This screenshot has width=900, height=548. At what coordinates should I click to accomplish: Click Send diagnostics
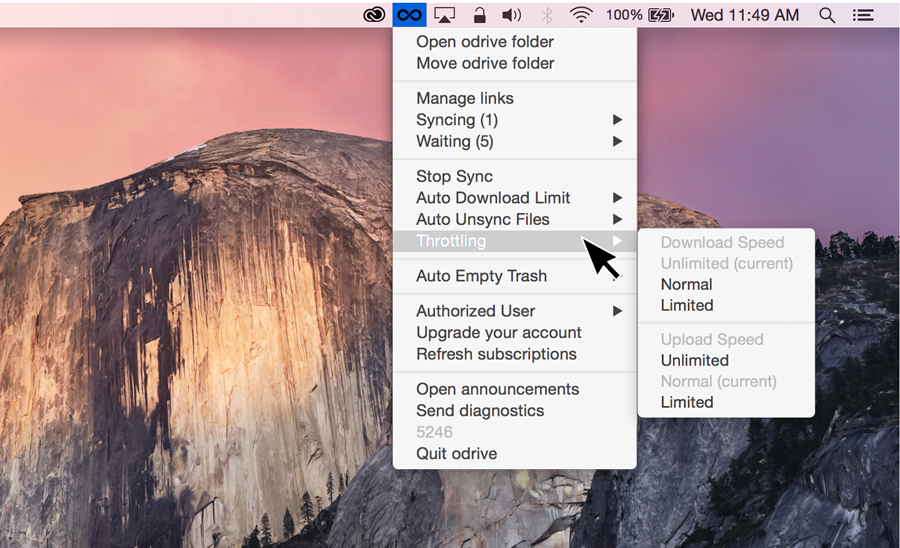point(514,411)
